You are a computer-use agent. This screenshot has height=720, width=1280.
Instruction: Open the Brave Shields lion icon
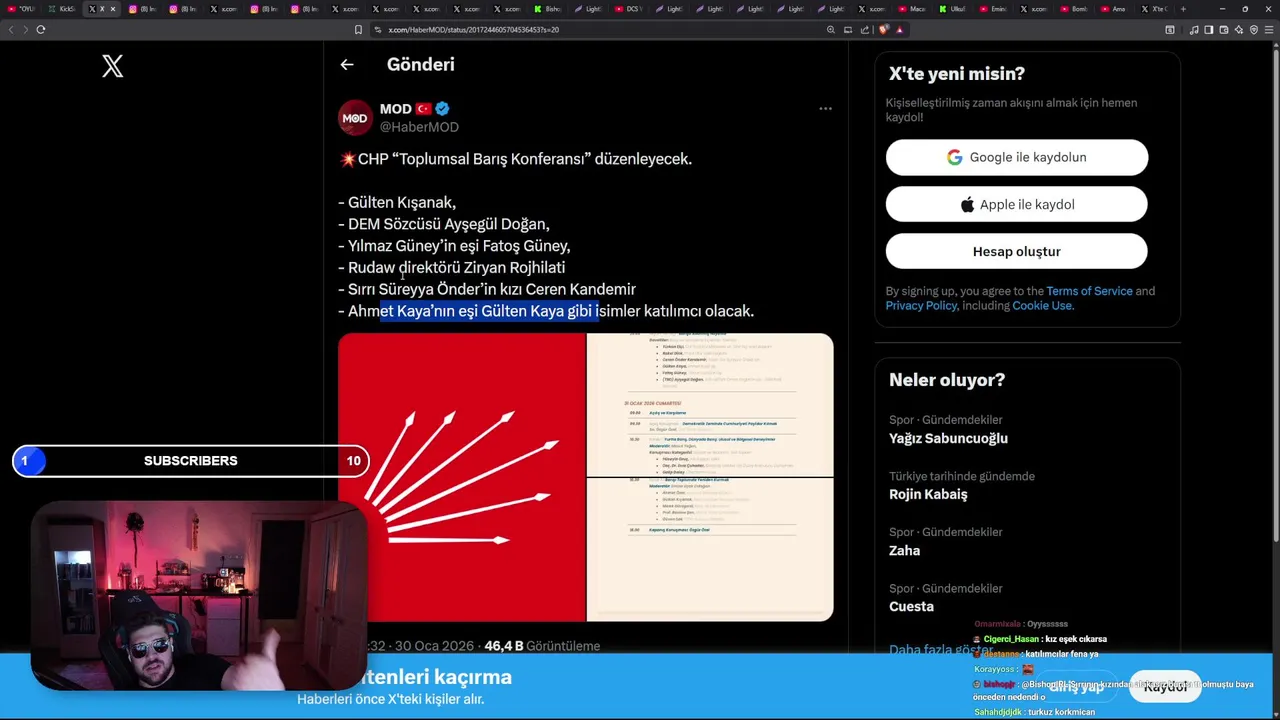[x=884, y=30]
